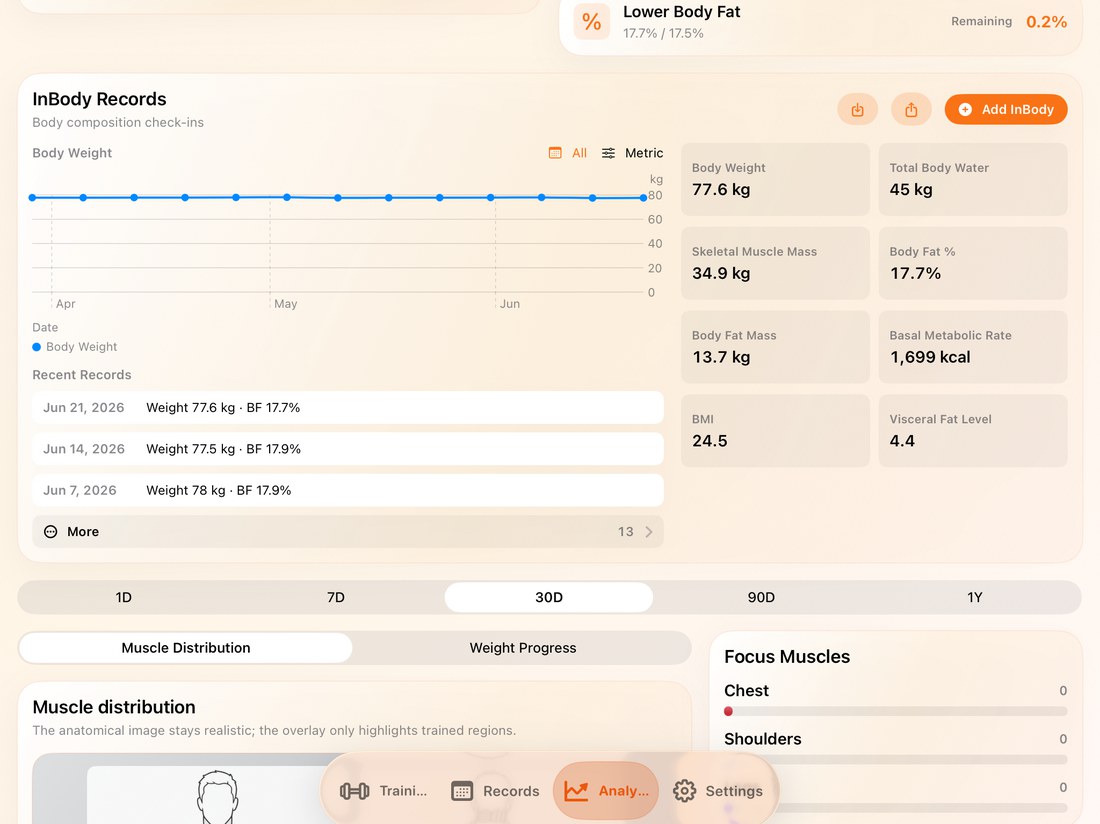Click the sliders icon beside Metric
Image resolution: width=1100 pixels, height=824 pixels.
pos(608,153)
